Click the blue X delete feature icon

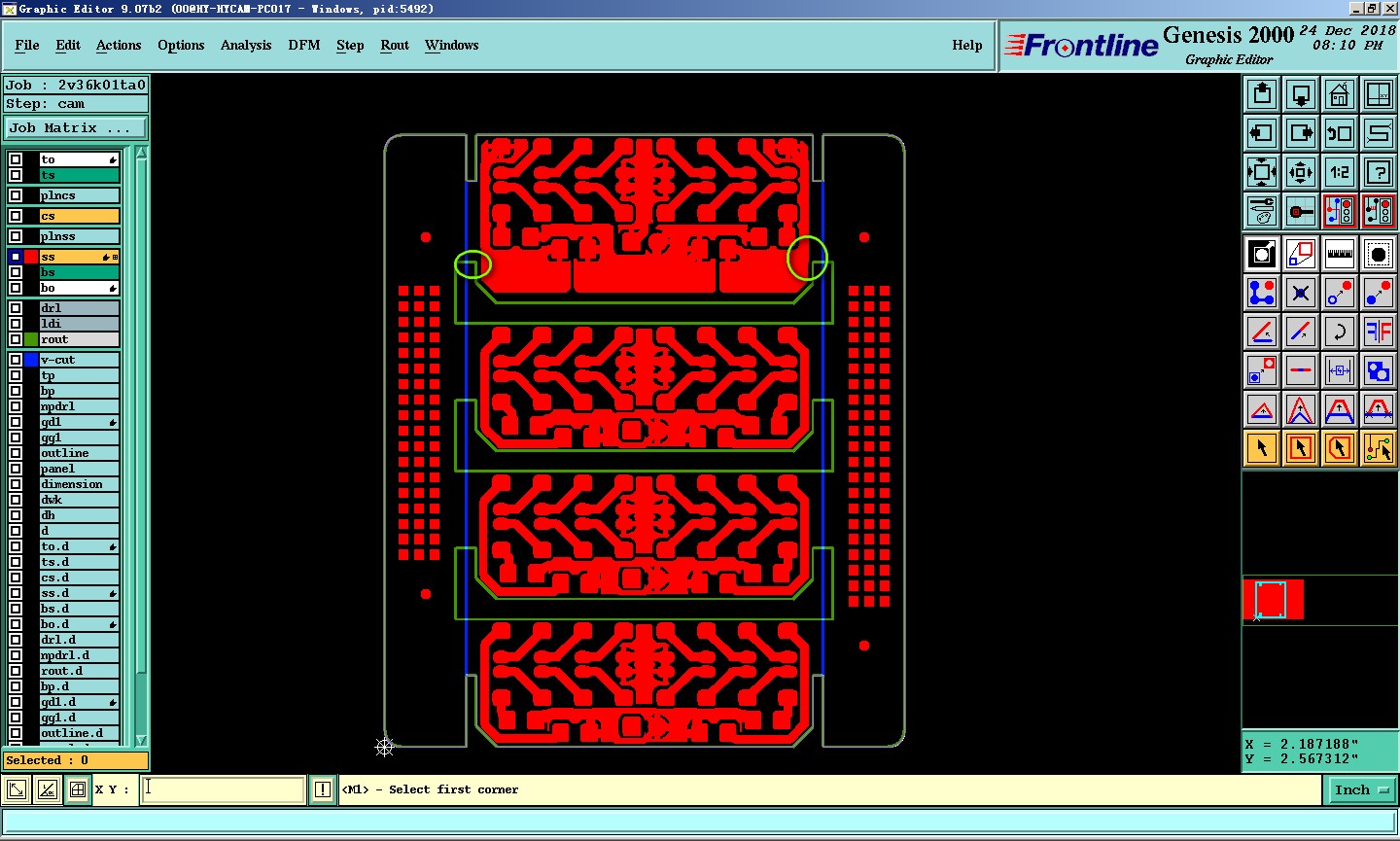[1301, 292]
